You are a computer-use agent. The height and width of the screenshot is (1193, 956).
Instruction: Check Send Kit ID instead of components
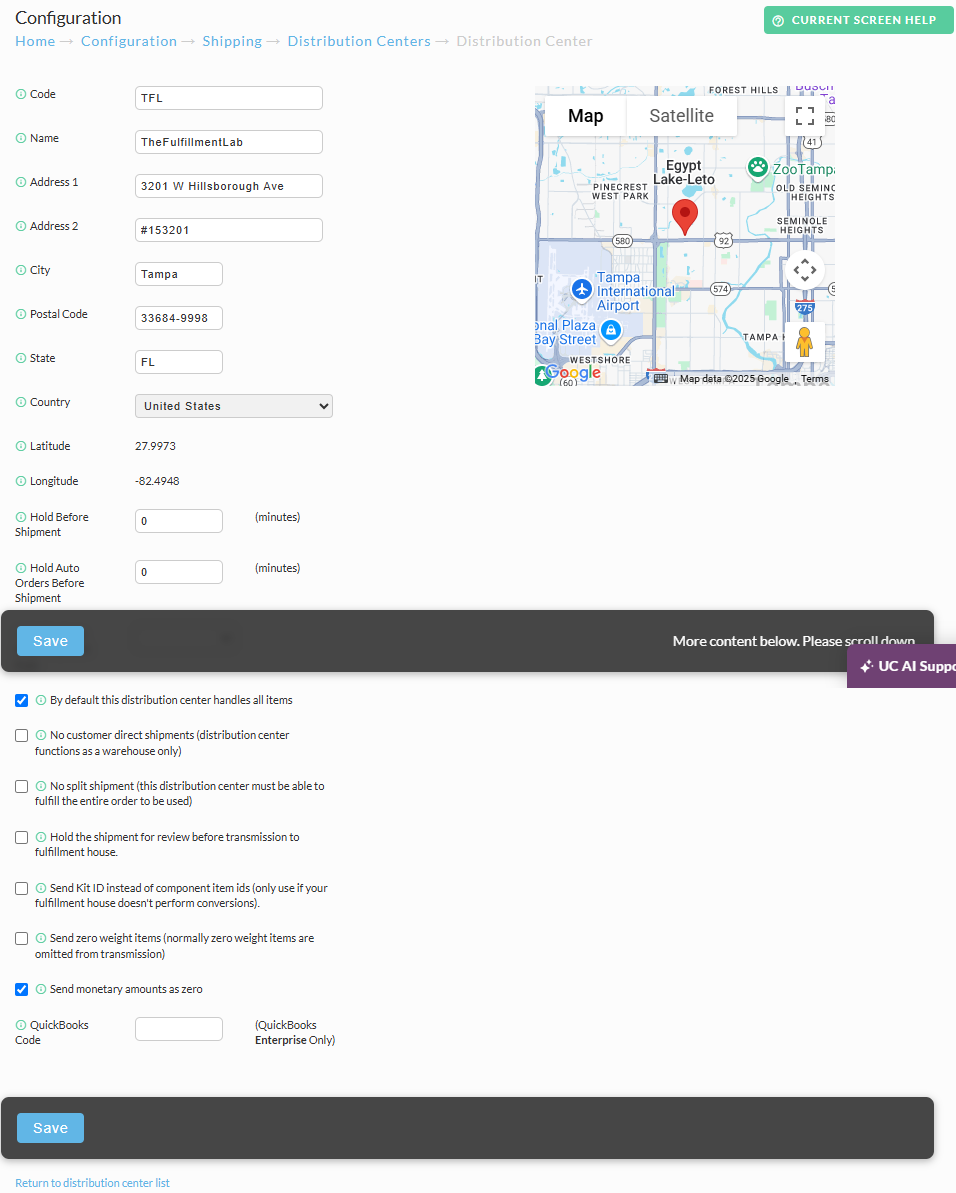[21, 889]
